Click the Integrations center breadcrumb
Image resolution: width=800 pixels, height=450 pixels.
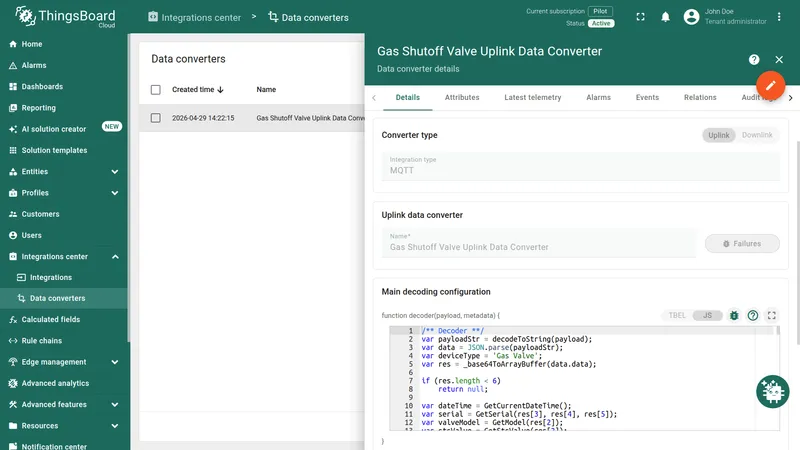point(194,17)
